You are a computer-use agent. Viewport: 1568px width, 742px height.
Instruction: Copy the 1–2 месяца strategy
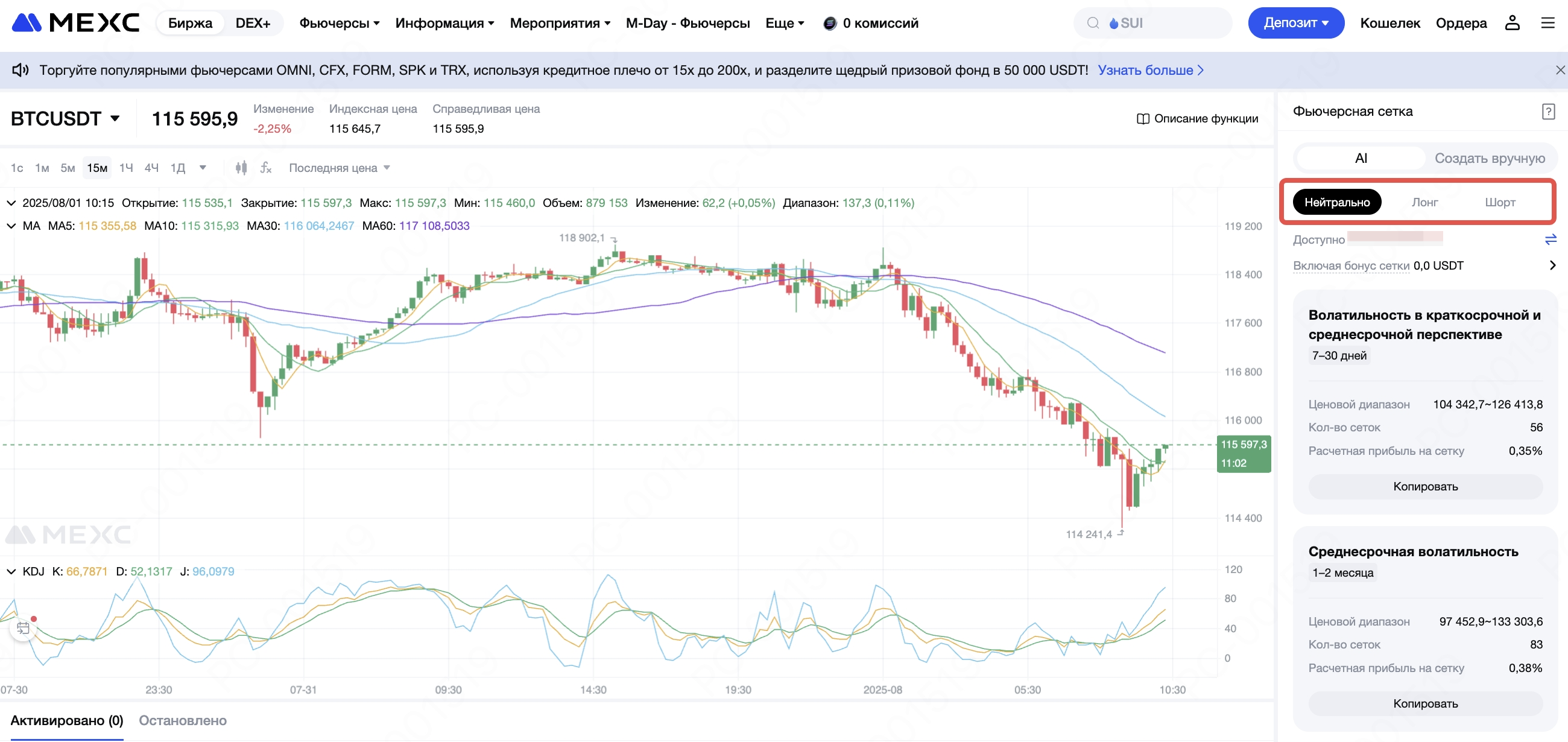[1425, 703]
